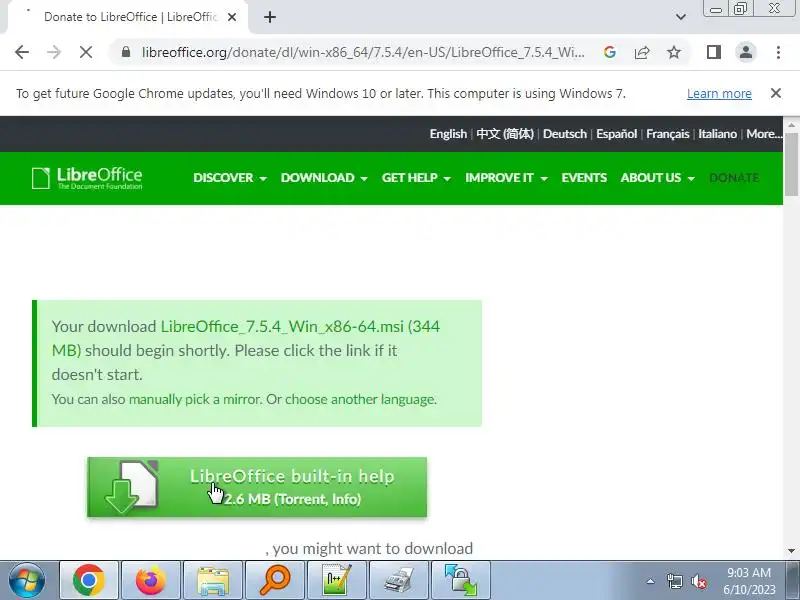Bookmark this page with the star icon

pyautogui.click(x=674, y=52)
